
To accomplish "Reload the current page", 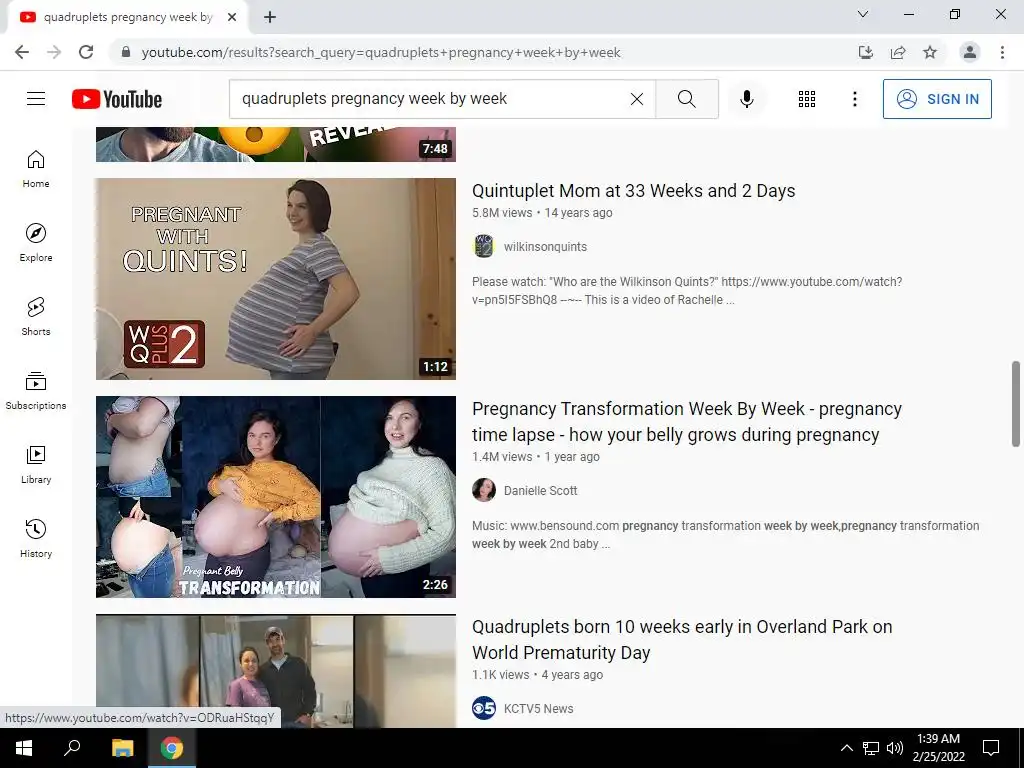I will pyautogui.click(x=86, y=52).
